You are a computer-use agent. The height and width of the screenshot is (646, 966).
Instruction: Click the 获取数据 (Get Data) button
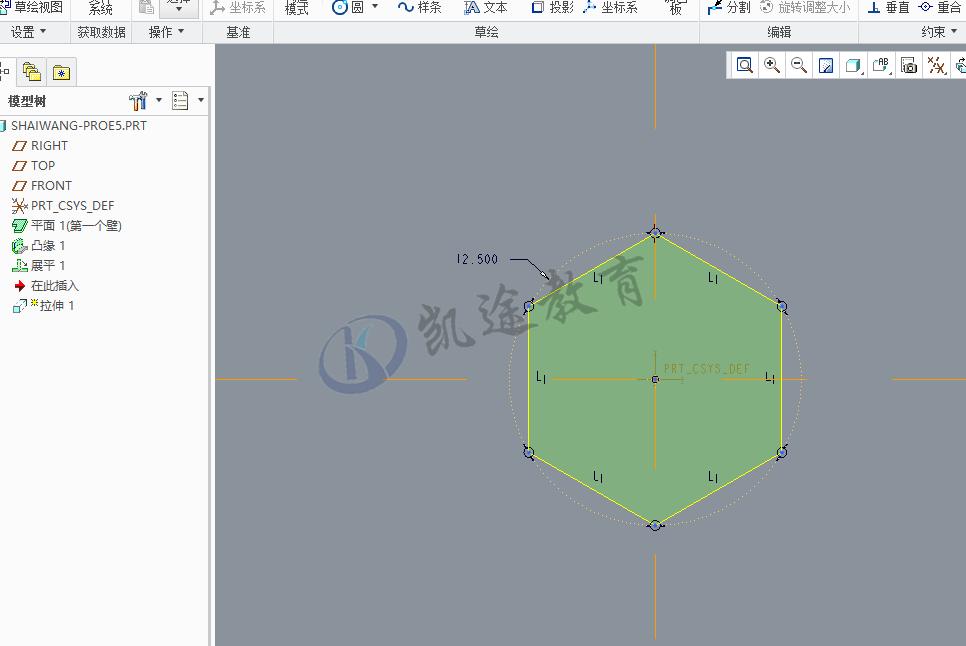(x=100, y=31)
